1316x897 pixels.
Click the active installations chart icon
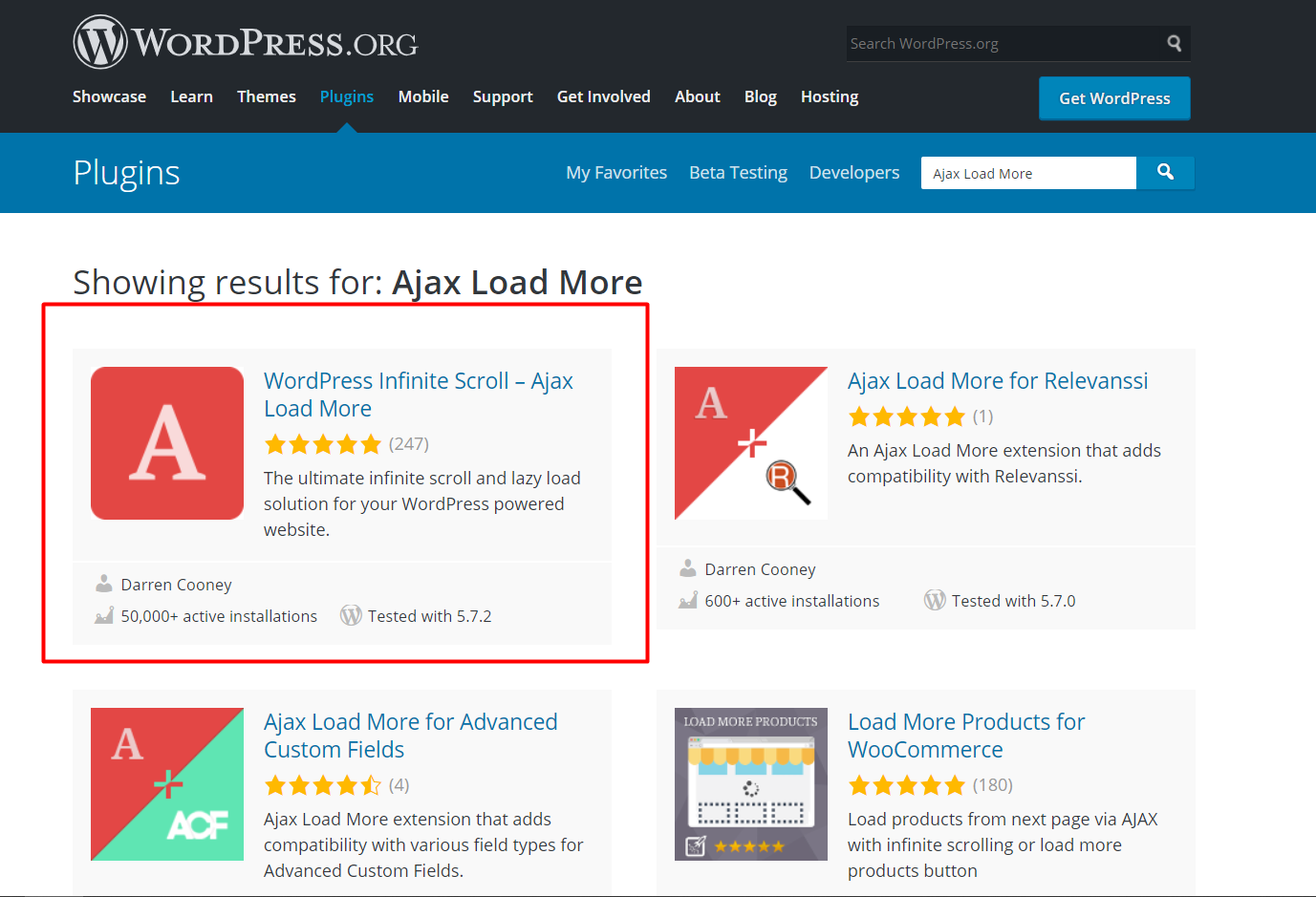click(x=103, y=615)
